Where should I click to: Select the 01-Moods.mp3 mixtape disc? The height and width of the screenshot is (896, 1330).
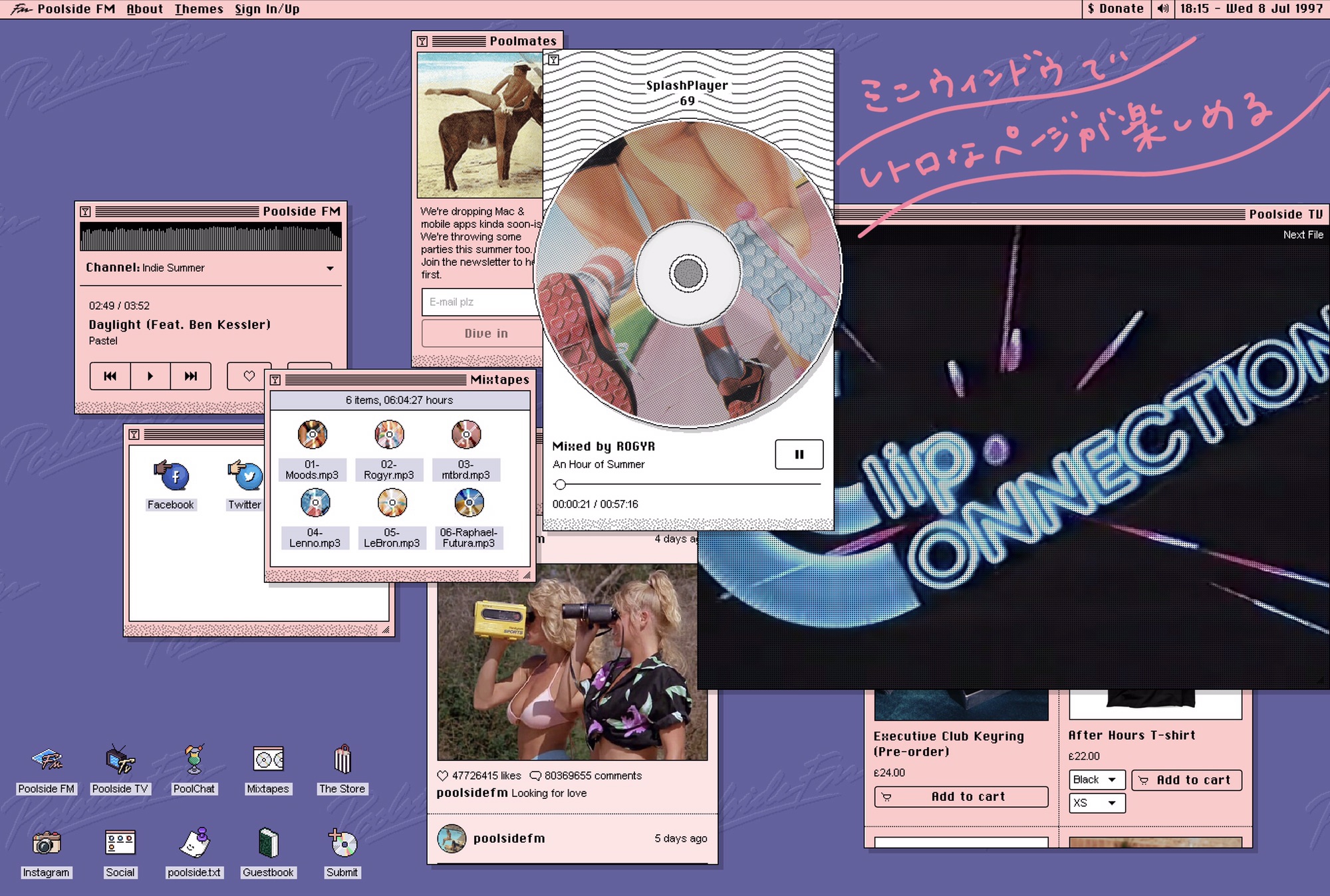[313, 435]
